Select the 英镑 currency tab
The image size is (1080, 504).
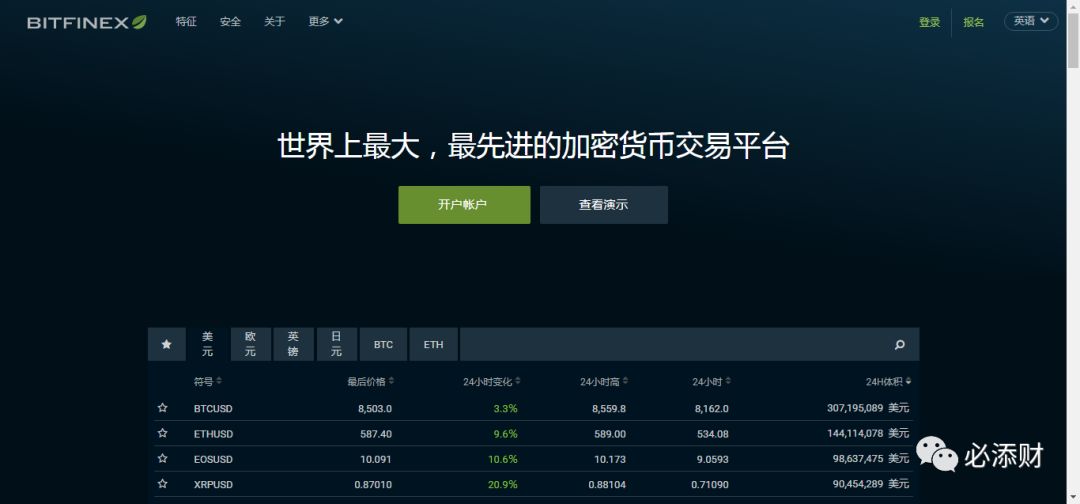pos(293,344)
